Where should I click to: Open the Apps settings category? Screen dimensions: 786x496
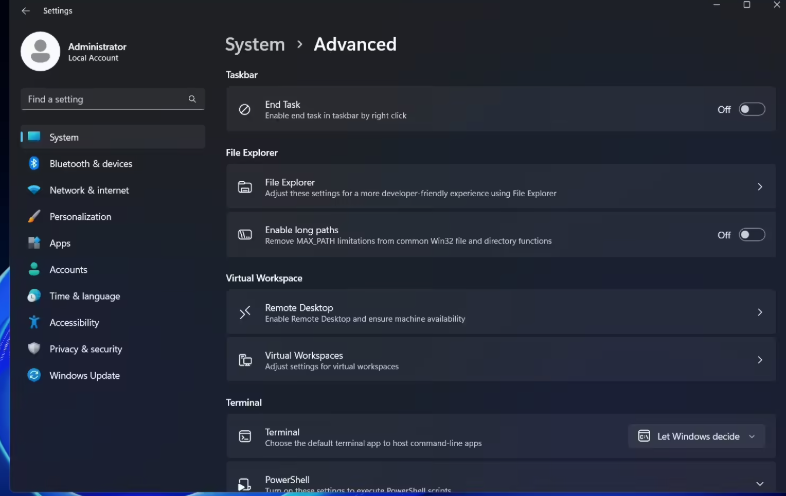(x=60, y=243)
